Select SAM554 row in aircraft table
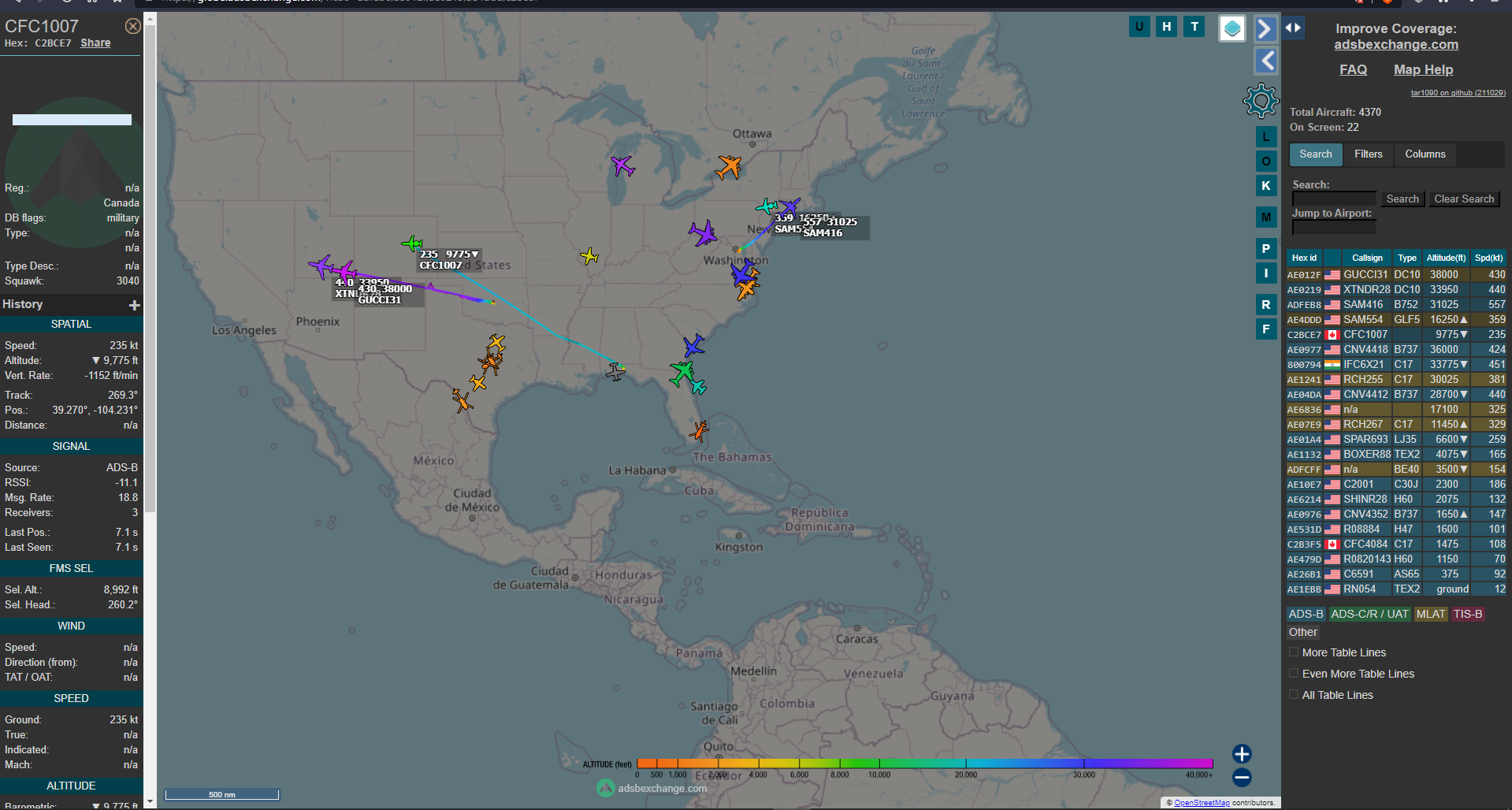The height and width of the screenshot is (810, 1512). (x=1396, y=320)
